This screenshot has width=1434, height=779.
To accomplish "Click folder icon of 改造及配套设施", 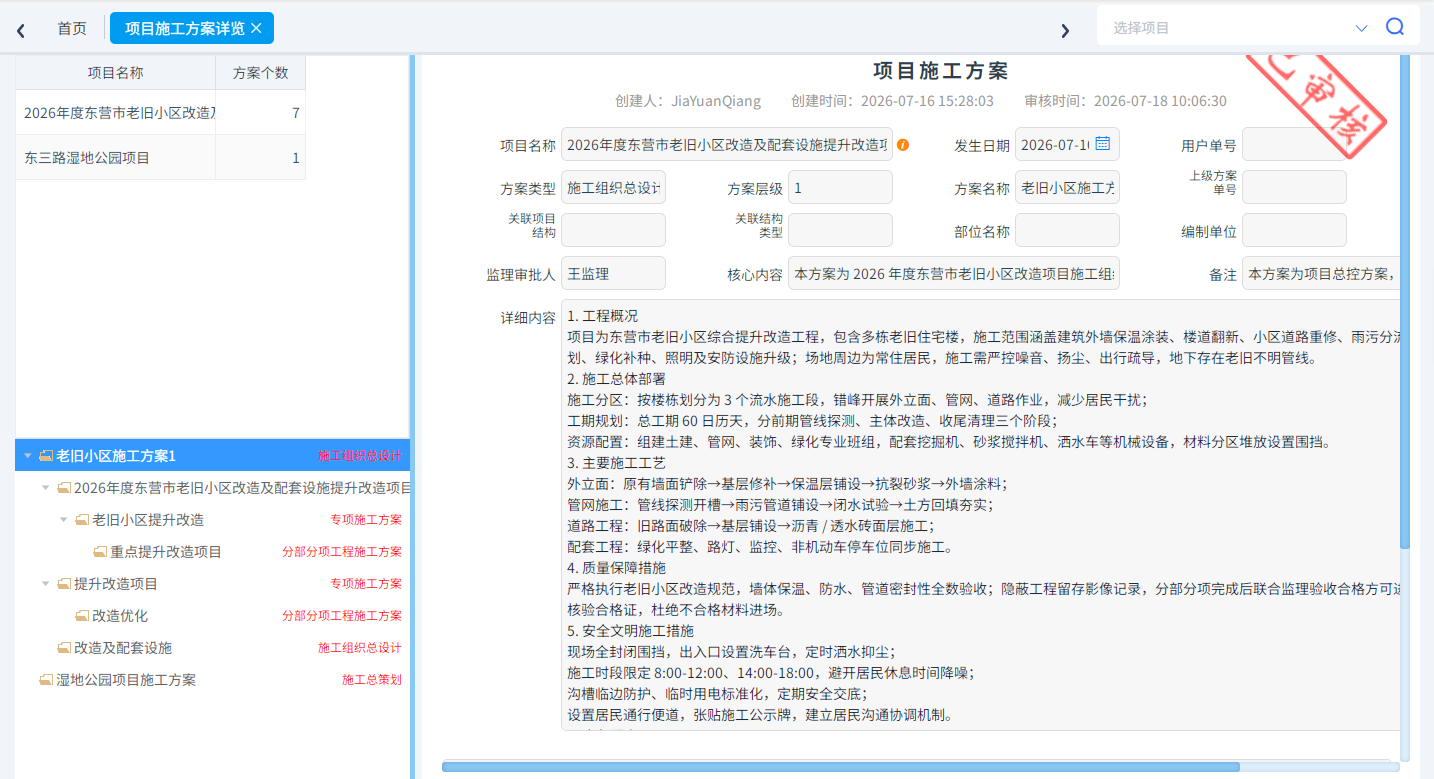I will [64, 648].
